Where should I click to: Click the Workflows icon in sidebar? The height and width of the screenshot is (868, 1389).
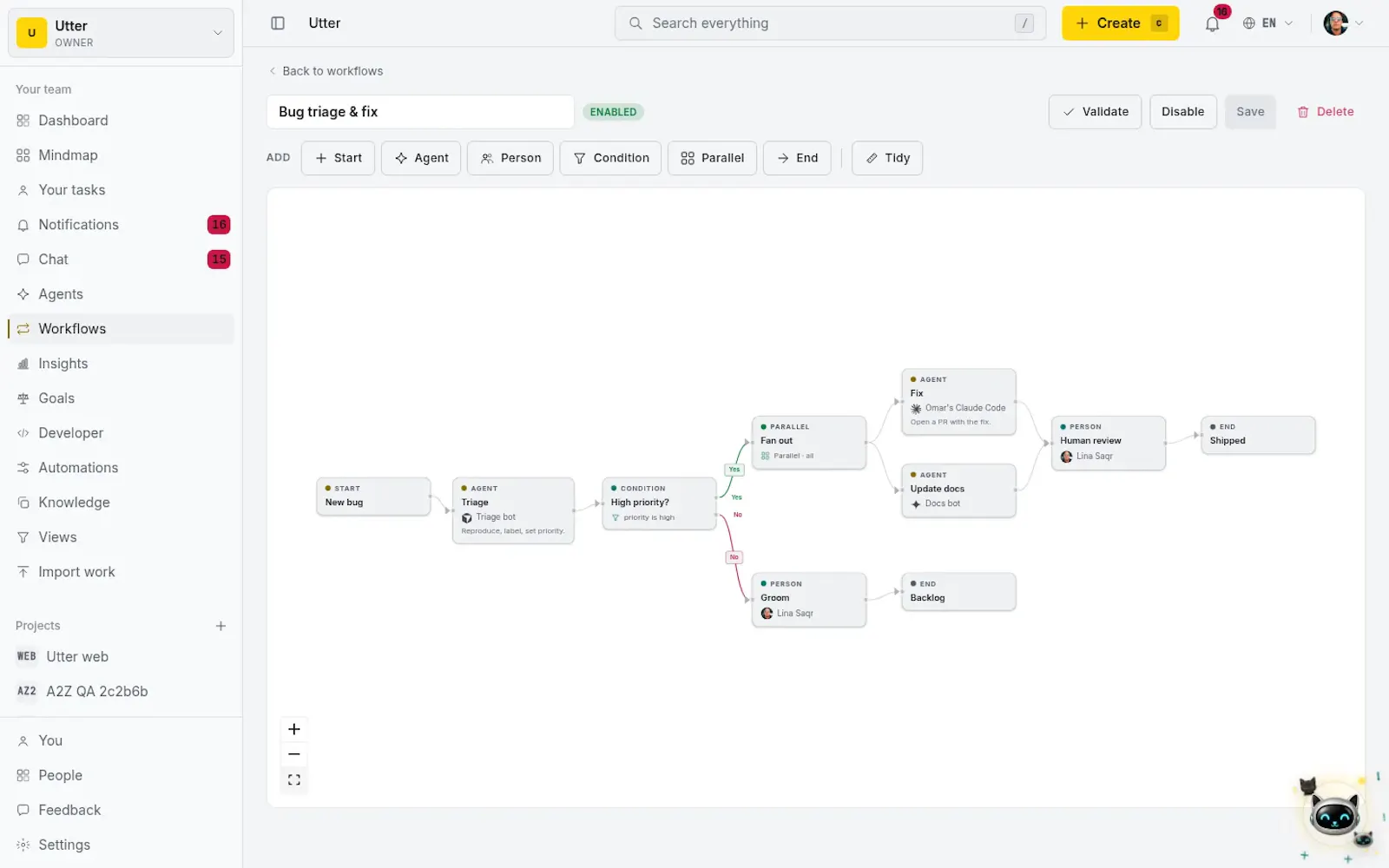click(23, 329)
